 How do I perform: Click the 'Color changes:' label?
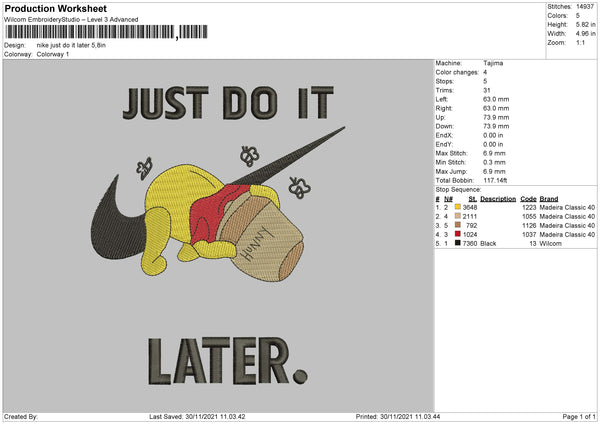click(x=457, y=72)
